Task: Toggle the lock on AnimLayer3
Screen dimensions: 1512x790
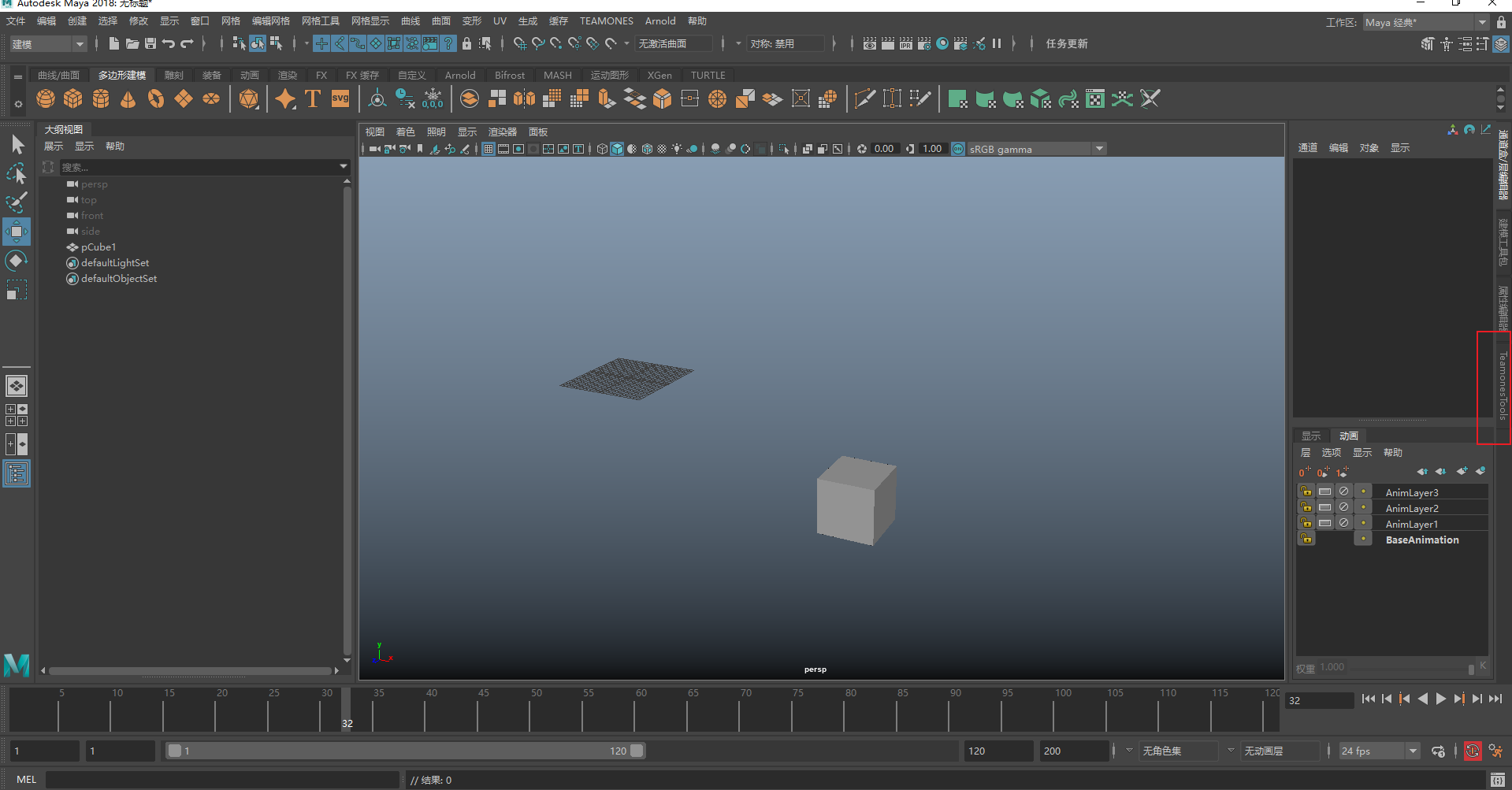Action: pos(1306,492)
